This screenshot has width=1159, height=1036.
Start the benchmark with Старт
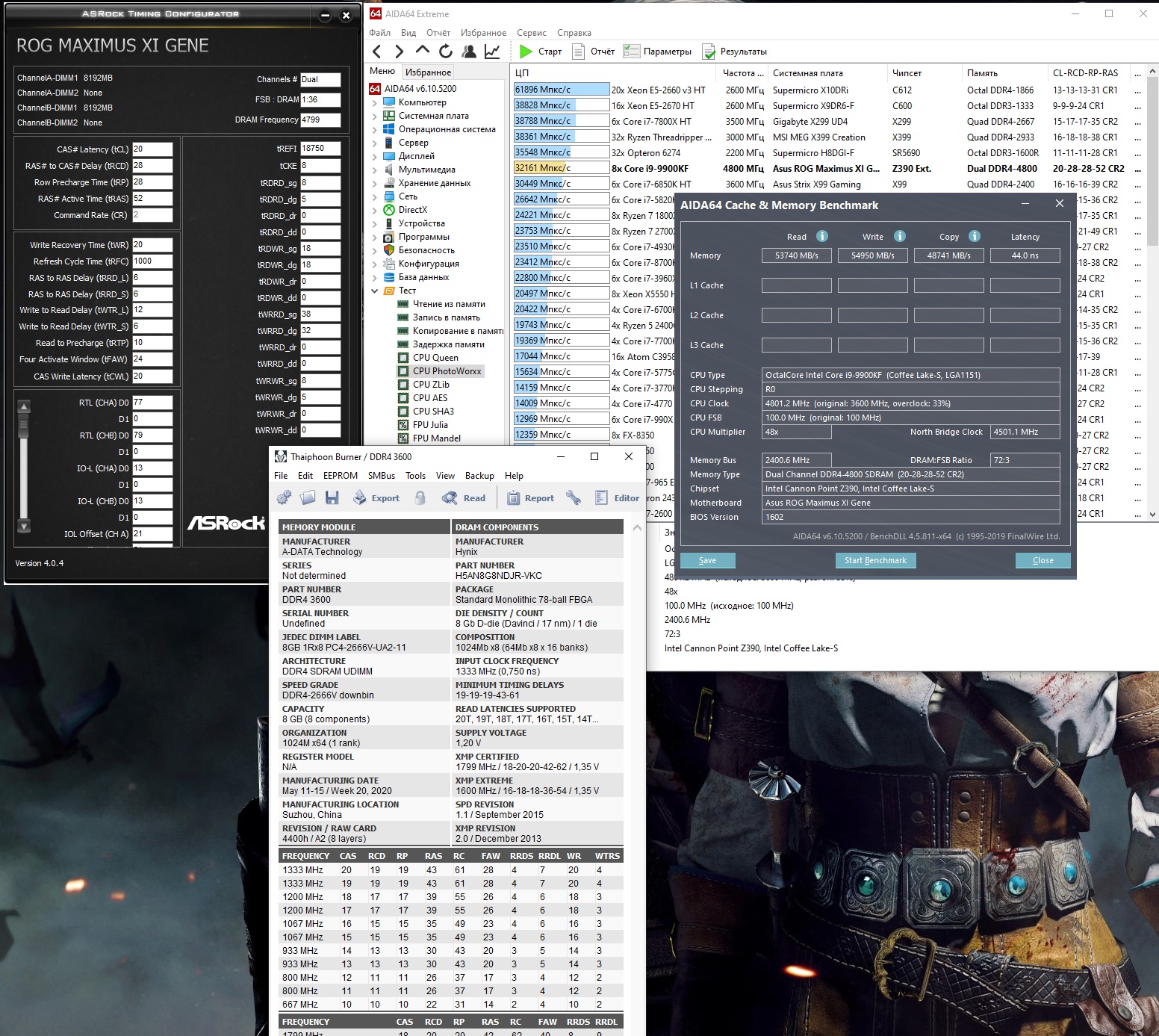coord(541,52)
